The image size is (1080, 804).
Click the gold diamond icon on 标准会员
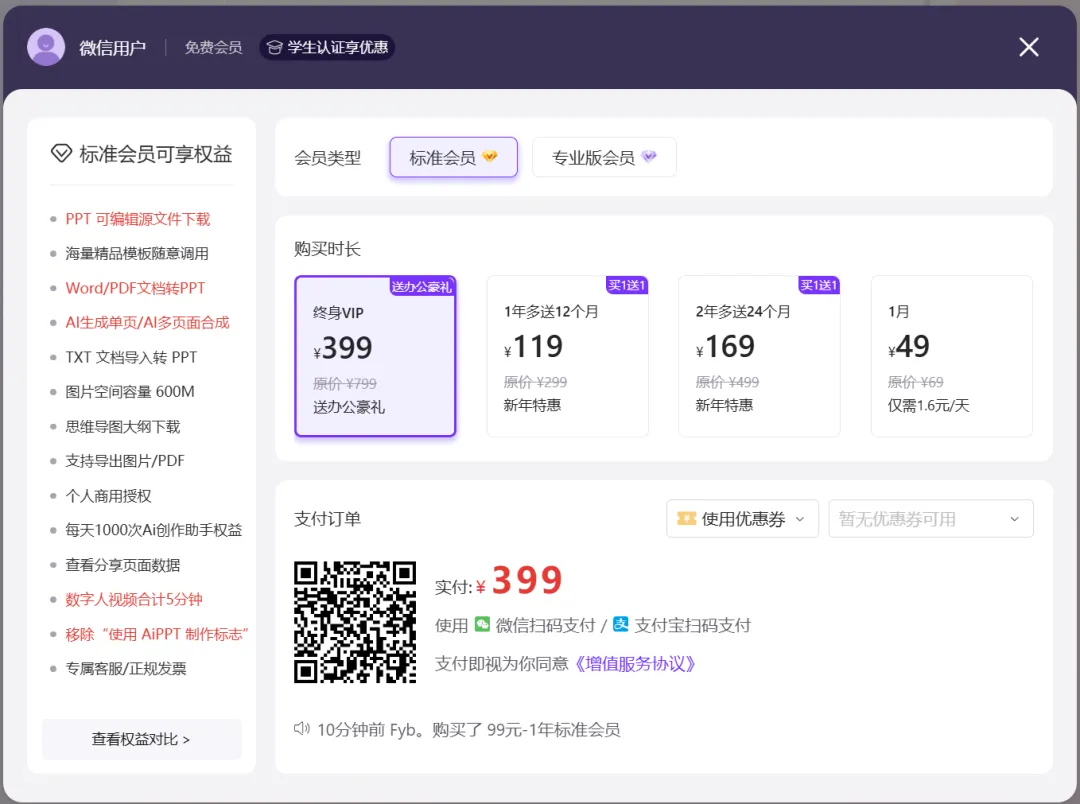click(x=490, y=156)
